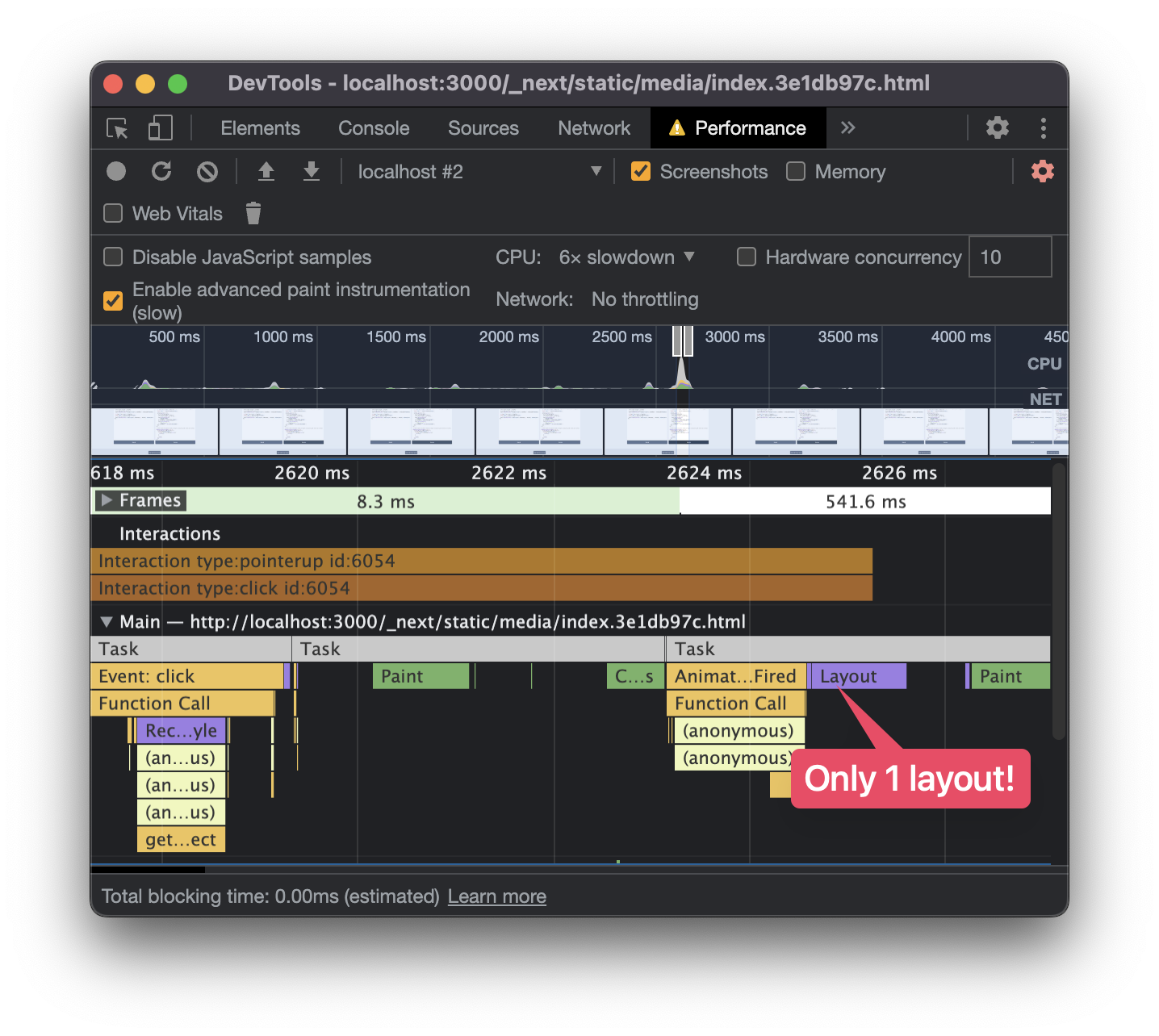Expand the Frames track
This screenshot has height=1036, width=1159.
point(107,500)
